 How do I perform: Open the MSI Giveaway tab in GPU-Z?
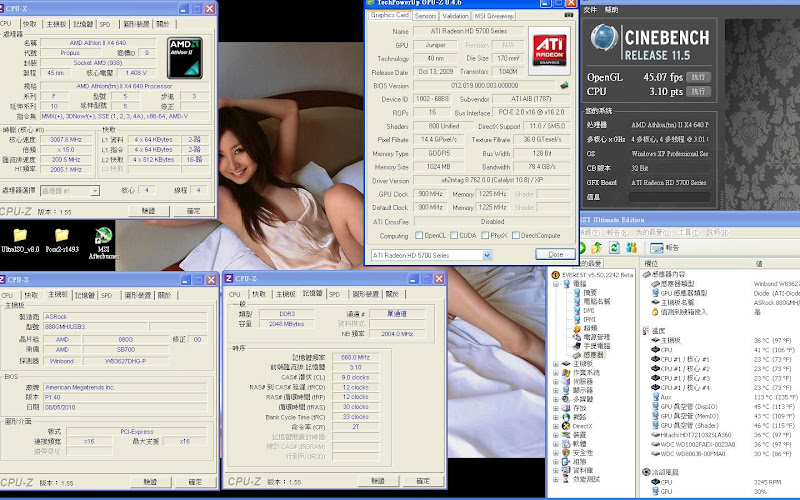point(493,16)
